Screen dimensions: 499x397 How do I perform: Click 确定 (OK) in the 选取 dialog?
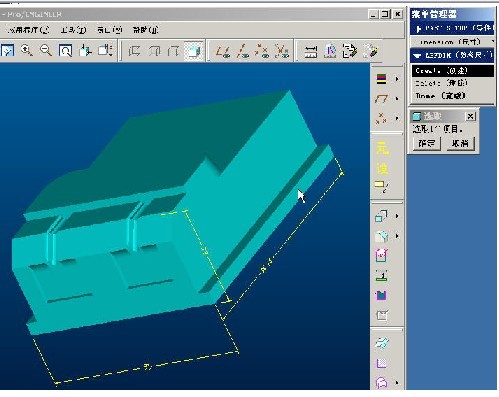427,143
